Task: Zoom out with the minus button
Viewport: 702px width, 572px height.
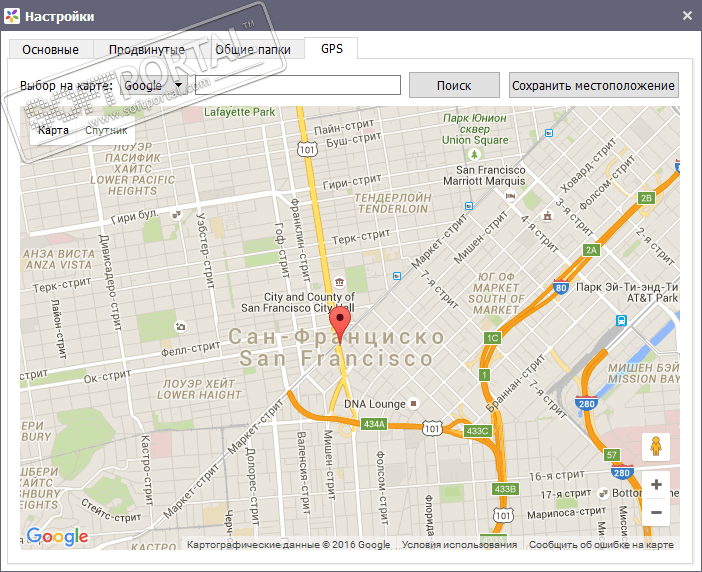Action: [x=656, y=512]
